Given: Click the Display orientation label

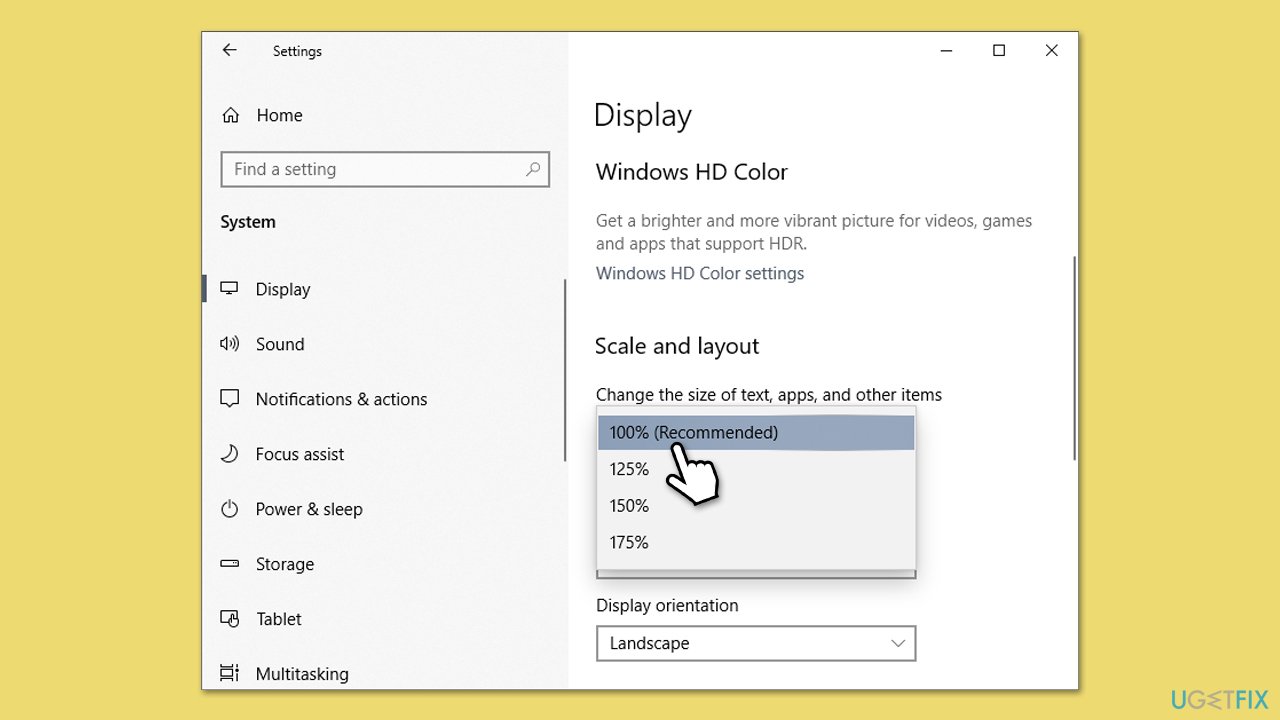Looking at the screenshot, I should [667, 605].
